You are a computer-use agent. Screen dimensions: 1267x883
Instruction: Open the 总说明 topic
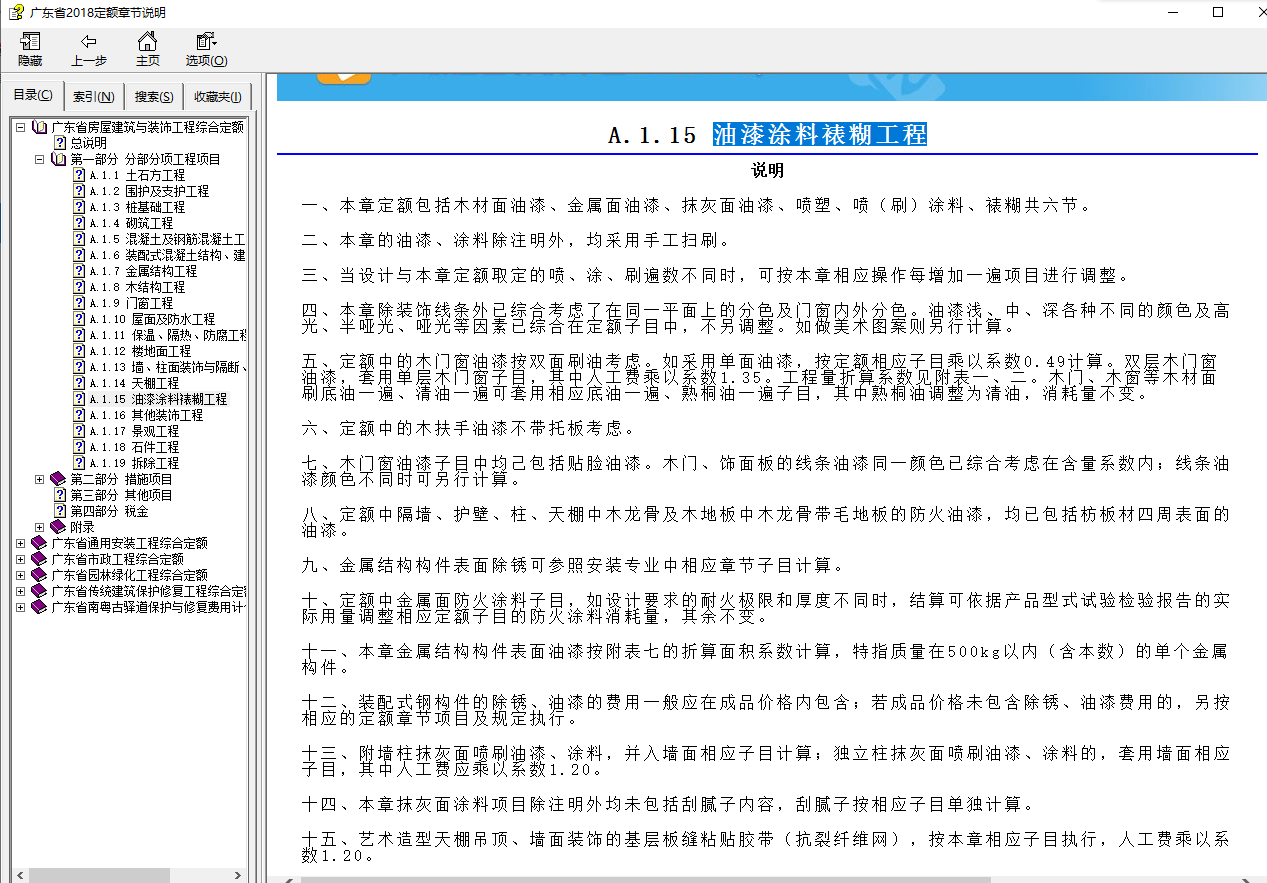(x=88, y=143)
